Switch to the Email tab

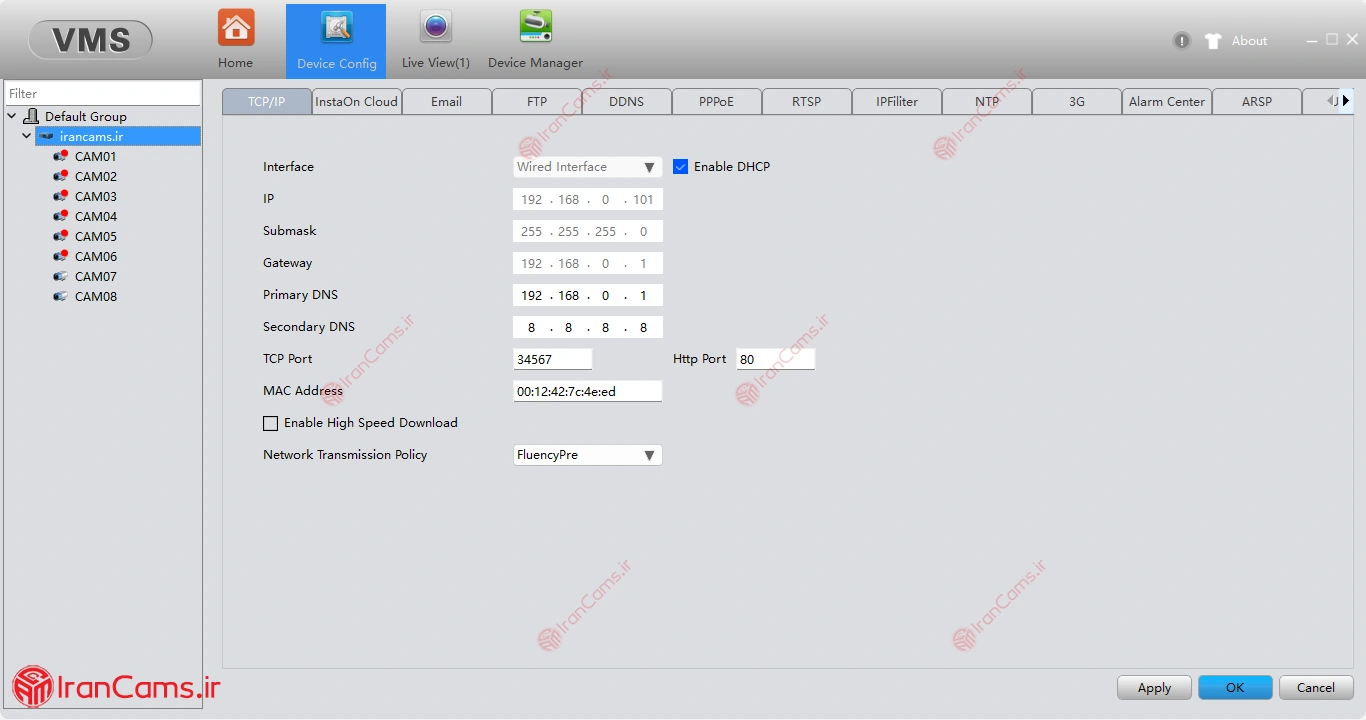(x=447, y=101)
